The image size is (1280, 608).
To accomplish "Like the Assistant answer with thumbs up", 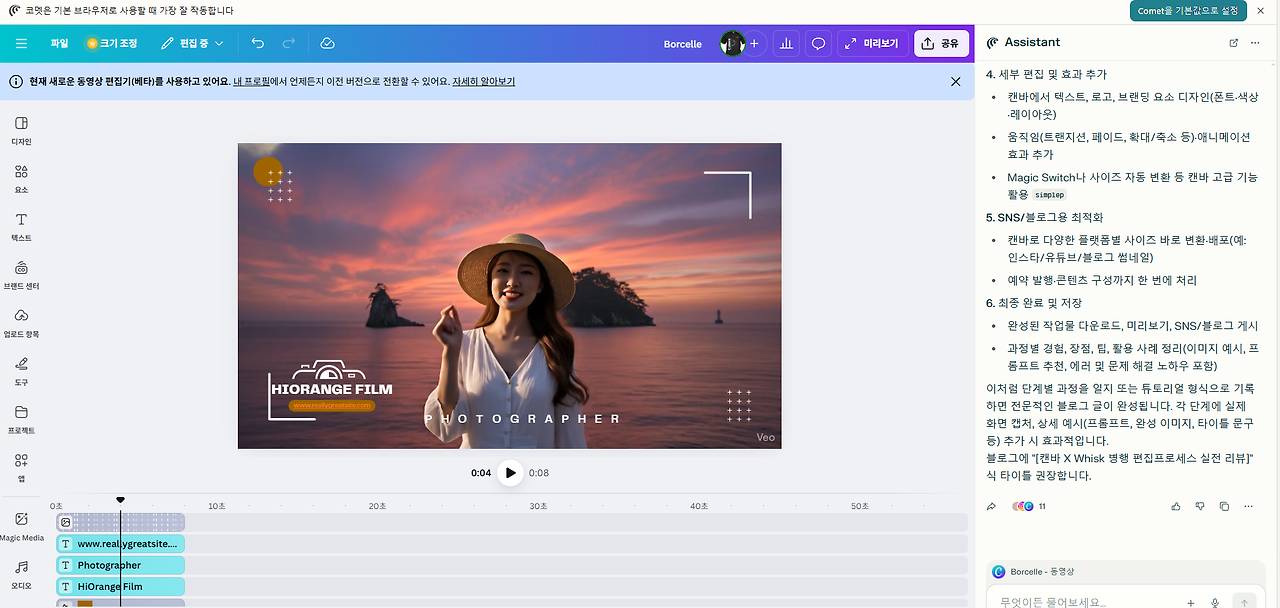I will pos(1176,507).
